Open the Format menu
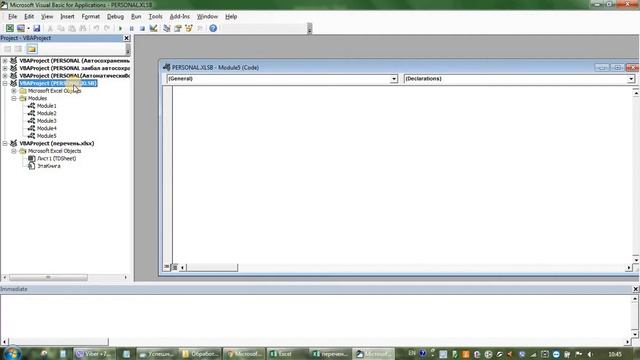The image size is (640, 360). pyautogui.click(x=90, y=16)
